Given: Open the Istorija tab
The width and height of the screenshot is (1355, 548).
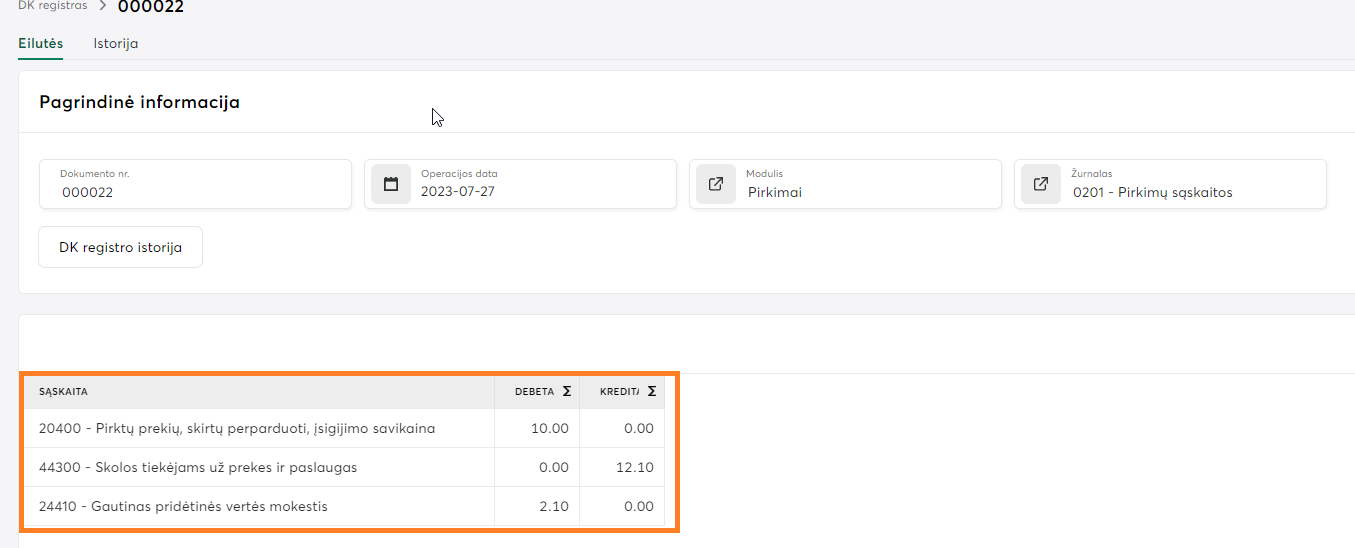Looking at the screenshot, I should point(116,44).
